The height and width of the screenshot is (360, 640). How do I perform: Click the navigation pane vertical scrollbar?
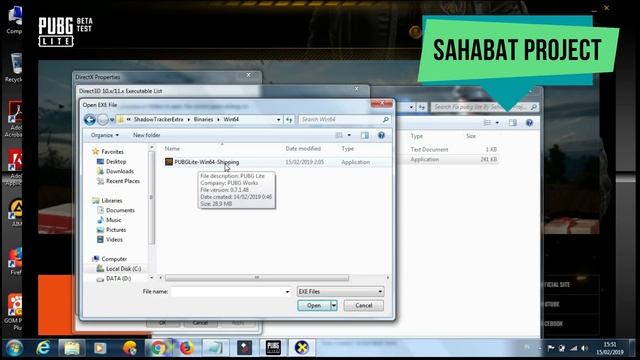(151, 198)
